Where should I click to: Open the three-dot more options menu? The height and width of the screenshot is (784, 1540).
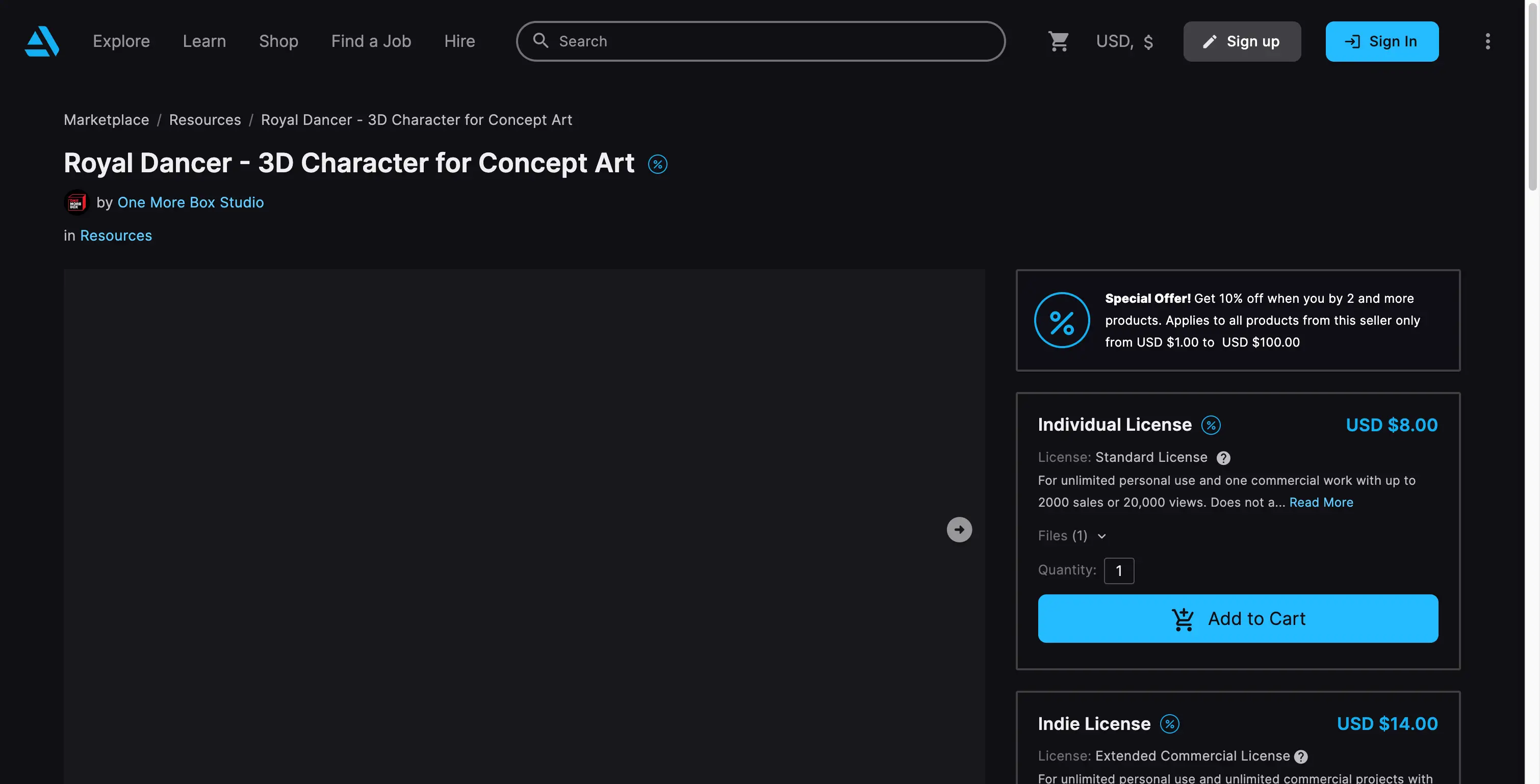1487,41
